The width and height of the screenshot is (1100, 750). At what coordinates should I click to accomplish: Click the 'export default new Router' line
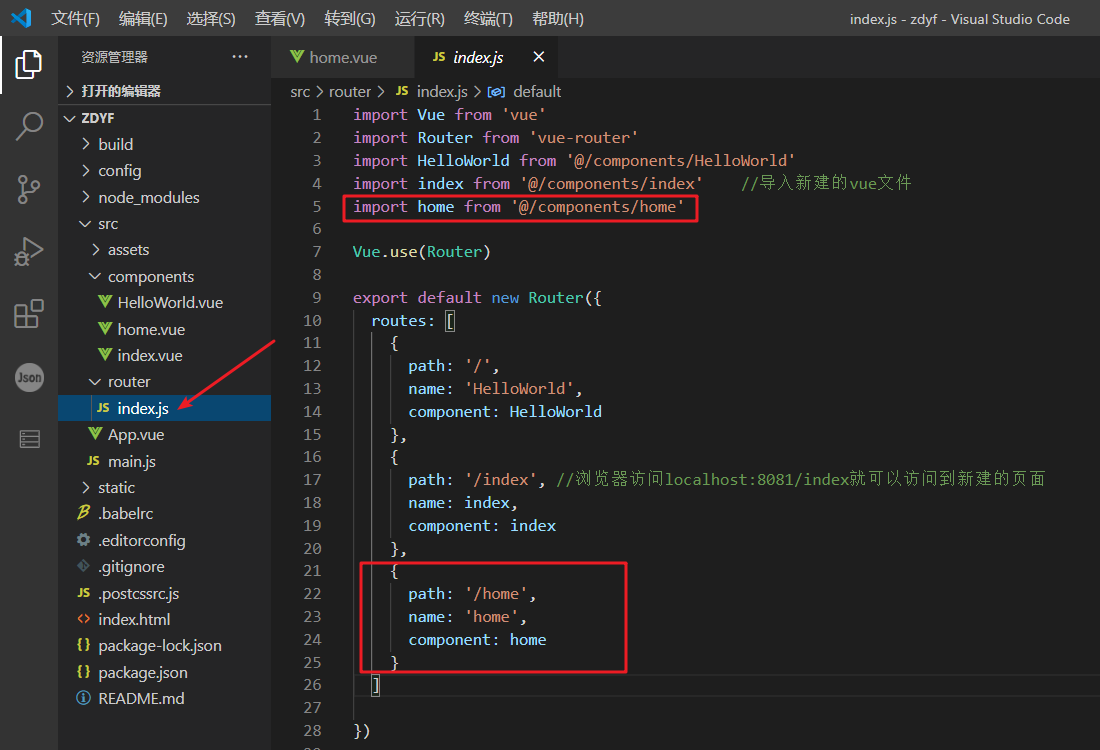[477, 297]
